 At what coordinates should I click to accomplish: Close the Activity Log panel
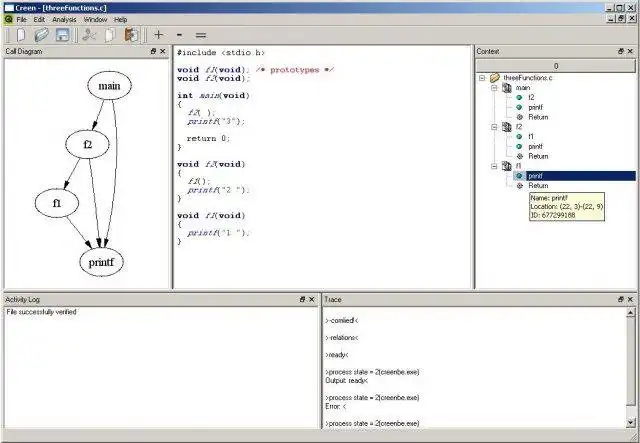tap(312, 299)
